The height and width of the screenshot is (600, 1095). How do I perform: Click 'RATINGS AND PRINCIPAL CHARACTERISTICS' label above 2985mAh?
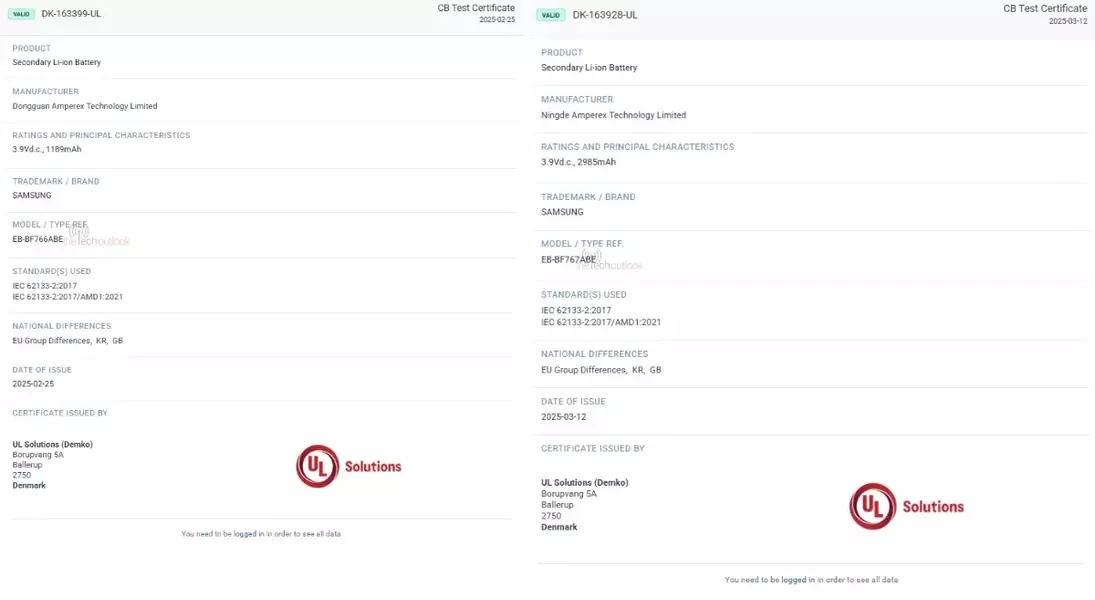[x=638, y=147]
